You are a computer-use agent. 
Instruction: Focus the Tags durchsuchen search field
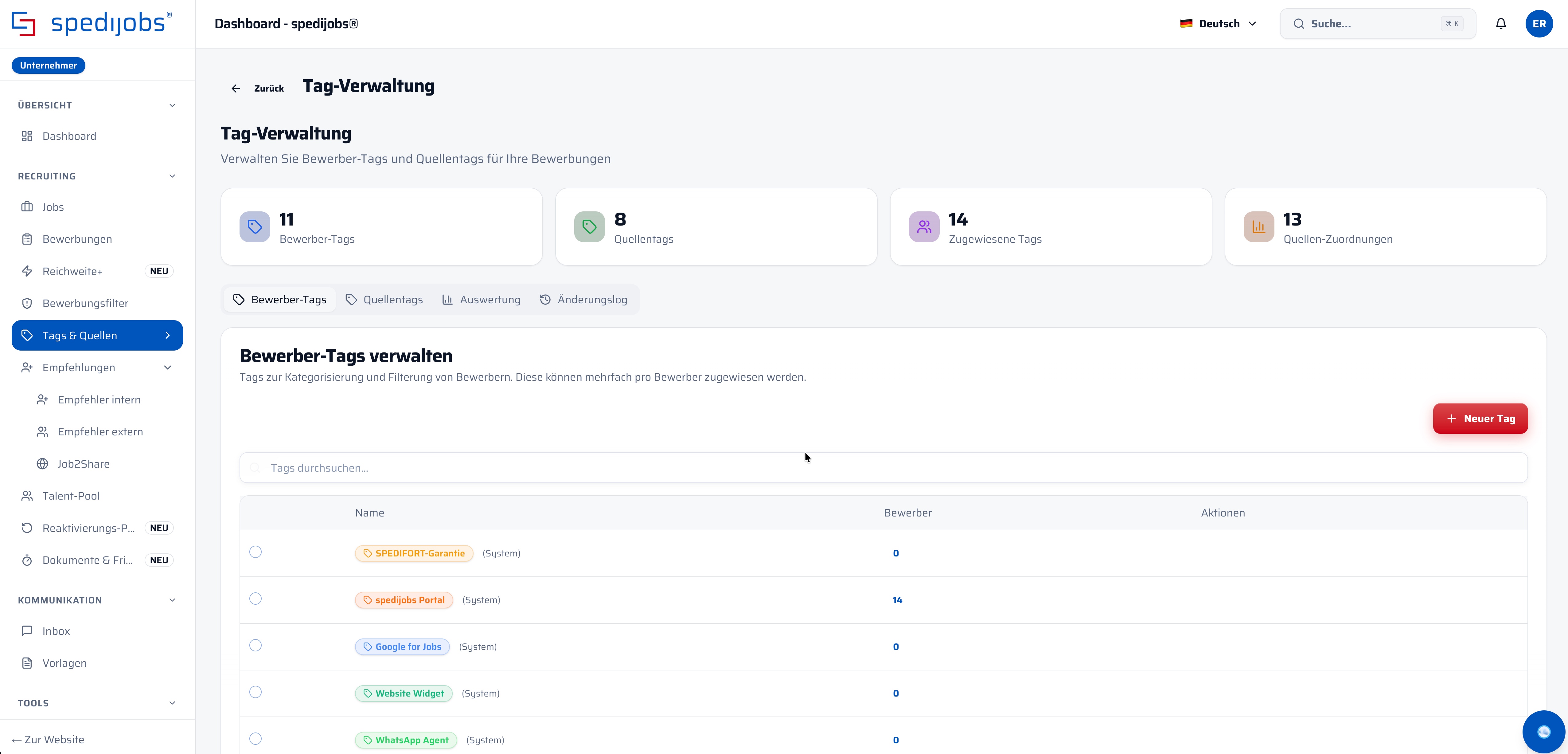tap(883, 468)
